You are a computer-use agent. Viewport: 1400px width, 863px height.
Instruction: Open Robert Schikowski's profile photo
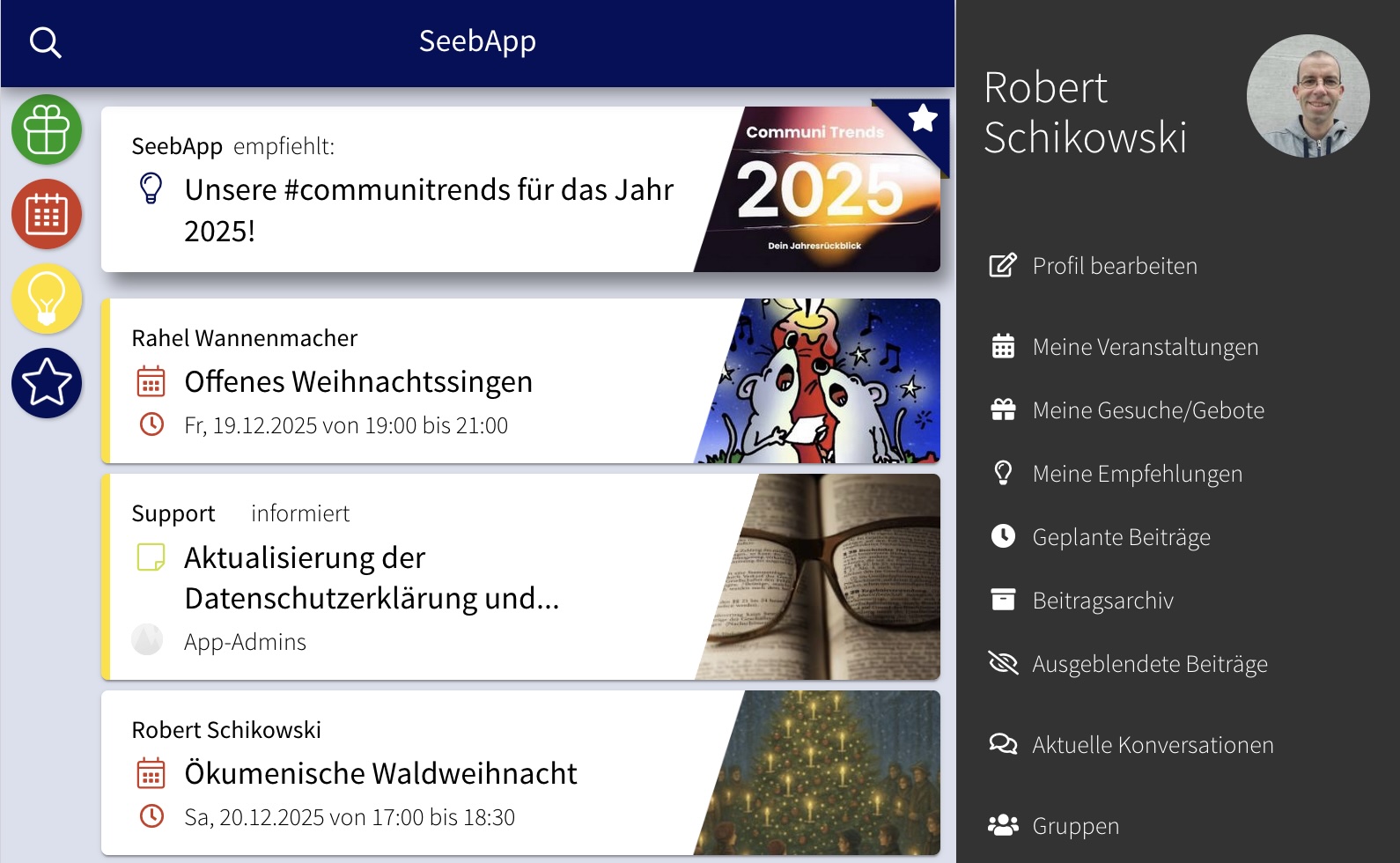(1308, 96)
